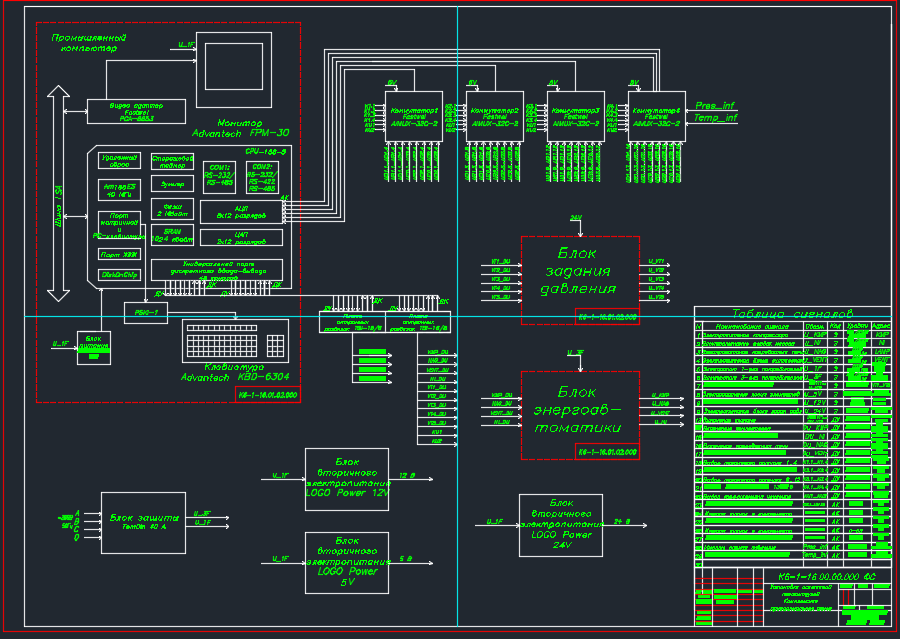Click the Промышленный компьютер label text
The image size is (900, 639).
point(88,43)
